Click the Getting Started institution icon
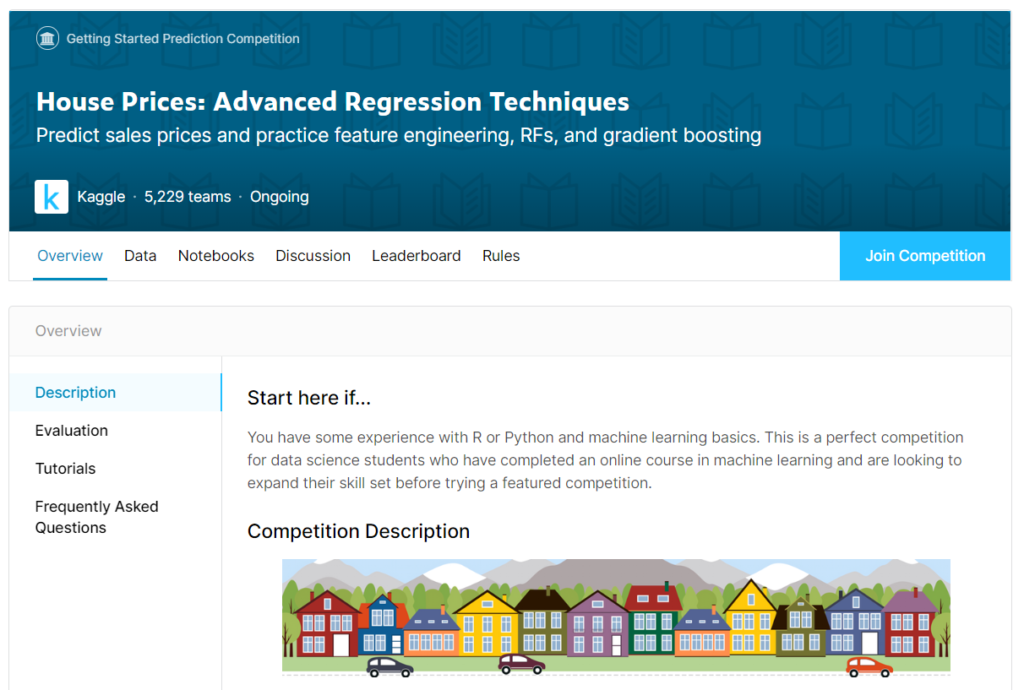 tap(47, 39)
